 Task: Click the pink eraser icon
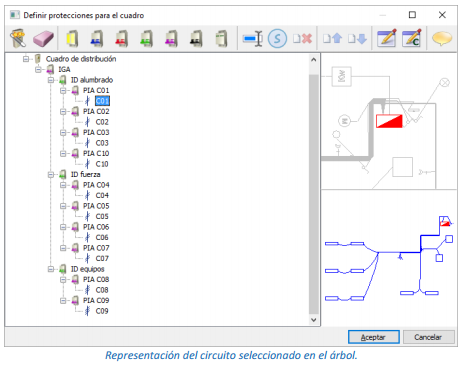click(x=43, y=39)
